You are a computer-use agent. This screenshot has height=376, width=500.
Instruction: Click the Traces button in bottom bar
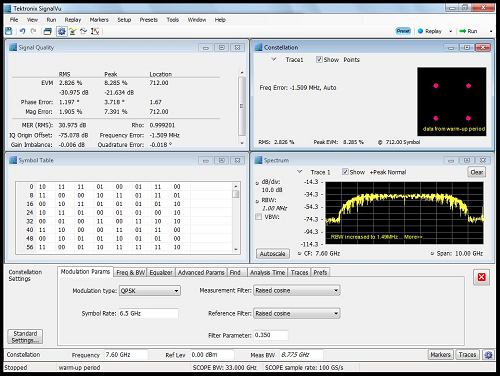467,355
